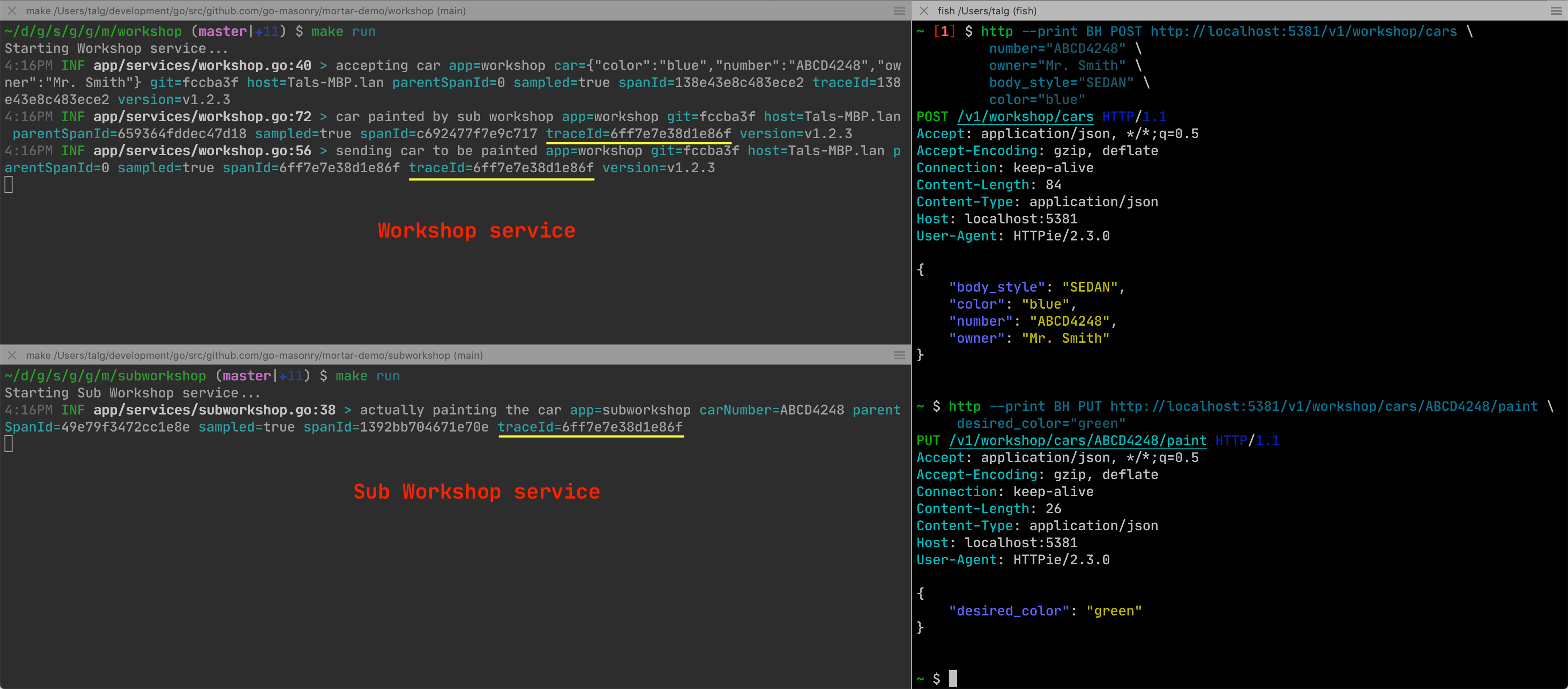Select the fish /Users/talg pane title
1568x689 pixels.
pos(987,10)
